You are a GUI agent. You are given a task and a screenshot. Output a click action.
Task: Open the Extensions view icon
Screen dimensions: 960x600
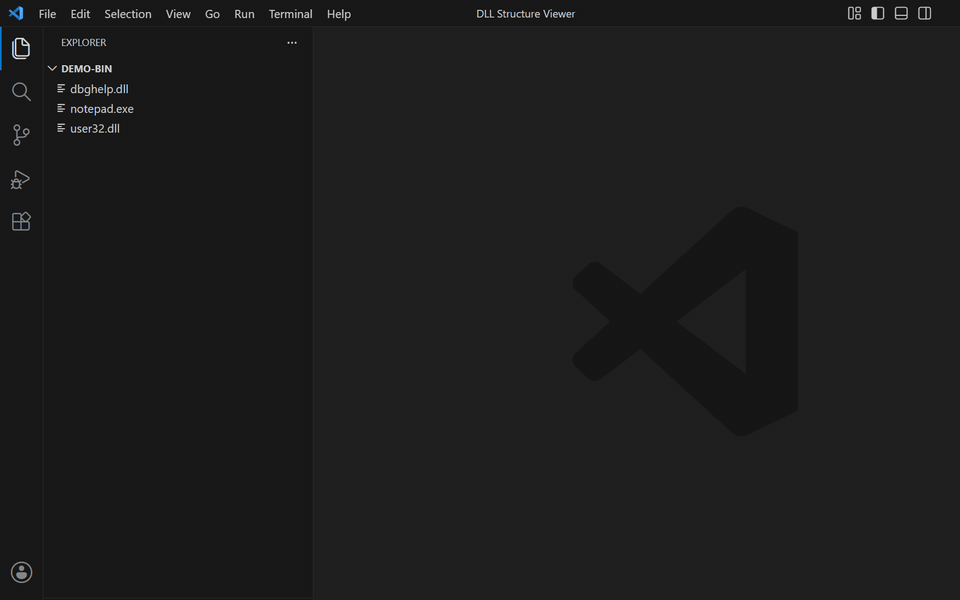pos(21,221)
